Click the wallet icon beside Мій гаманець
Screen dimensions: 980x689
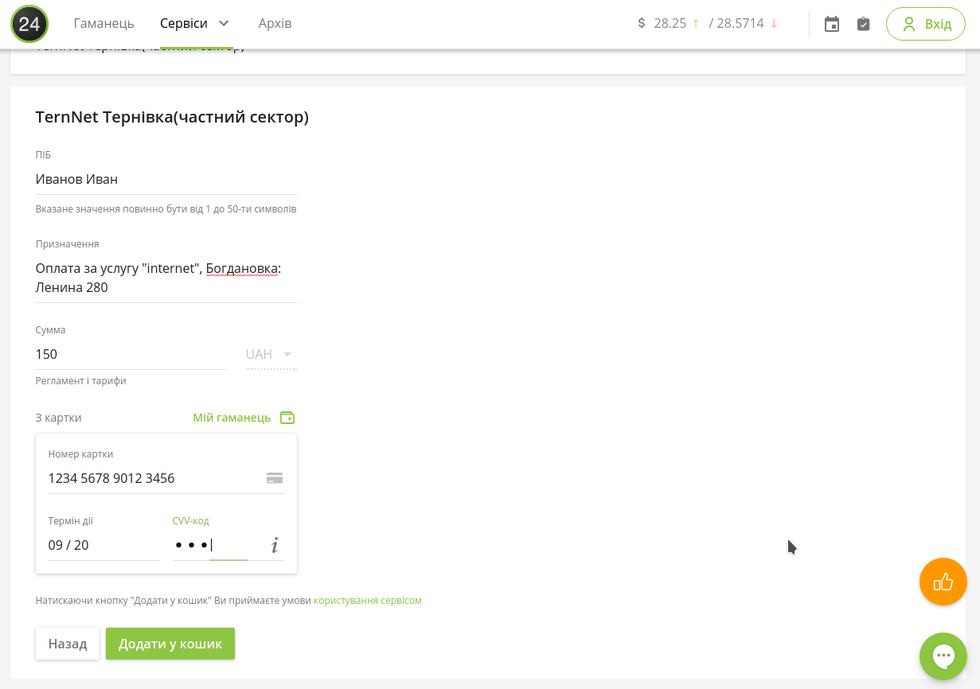coord(288,418)
